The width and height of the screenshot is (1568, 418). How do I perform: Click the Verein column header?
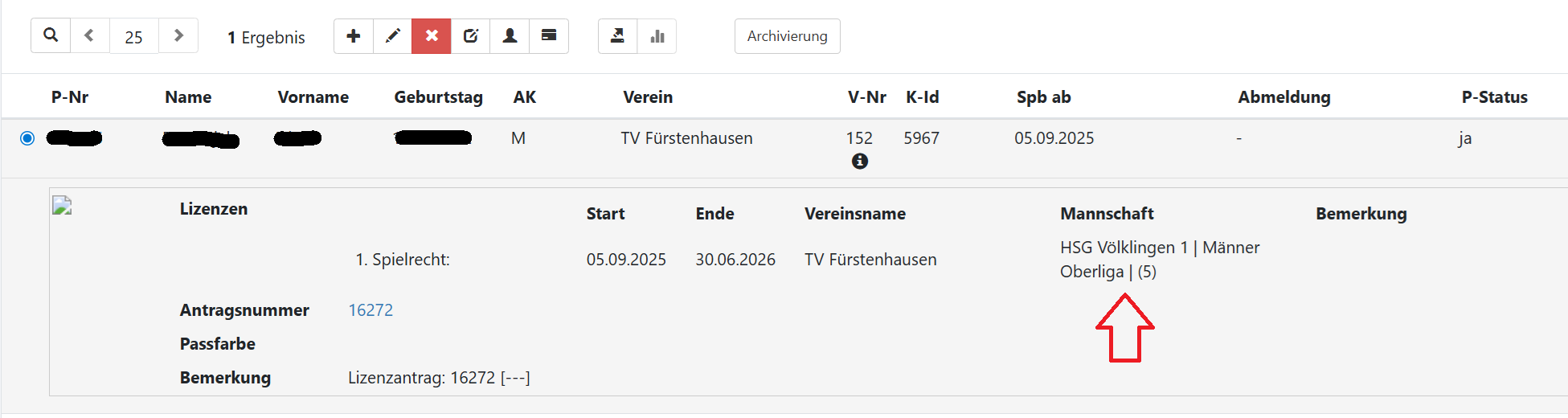tap(648, 97)
